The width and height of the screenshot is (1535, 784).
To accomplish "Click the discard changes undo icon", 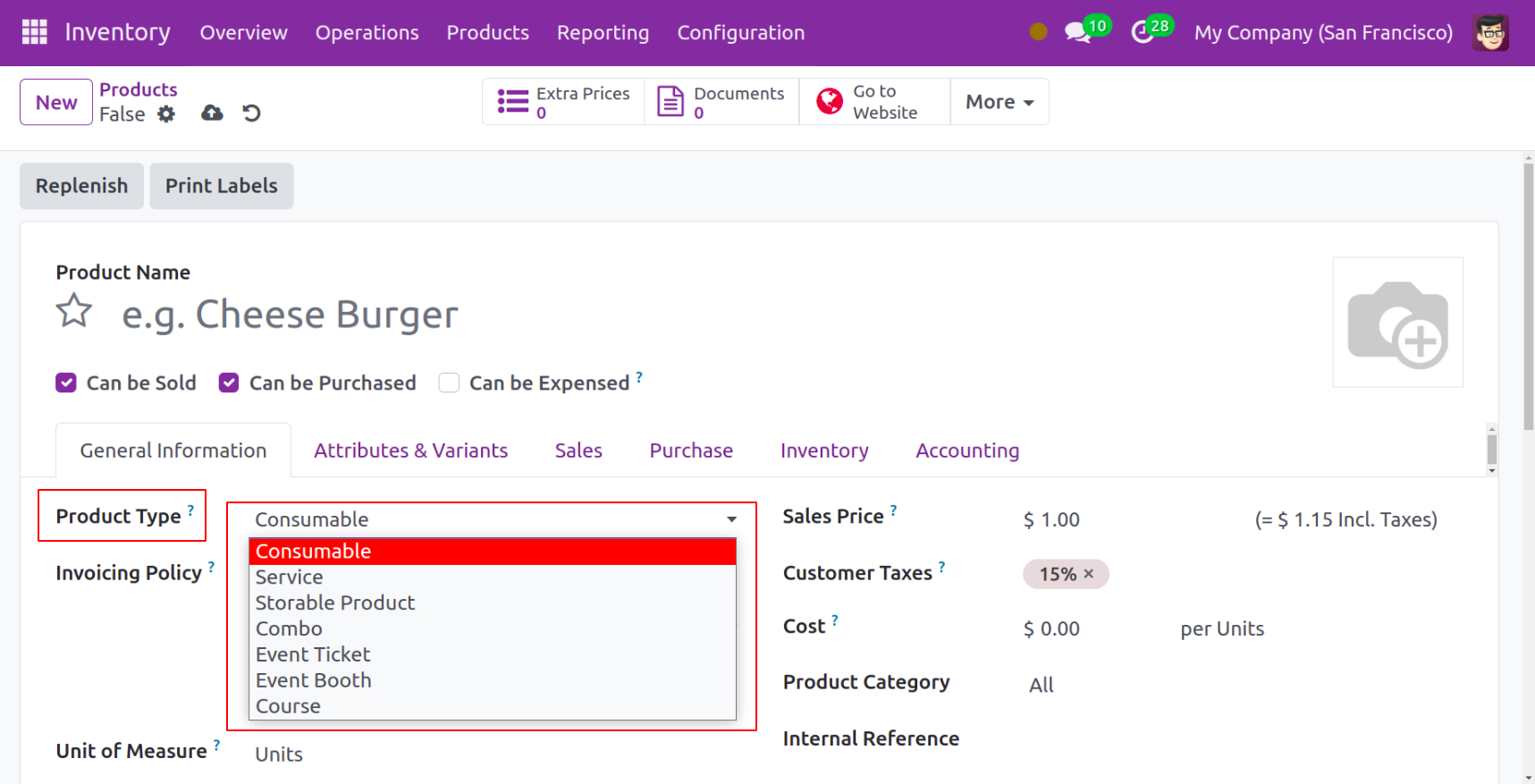I will click(x=251, y=114).
